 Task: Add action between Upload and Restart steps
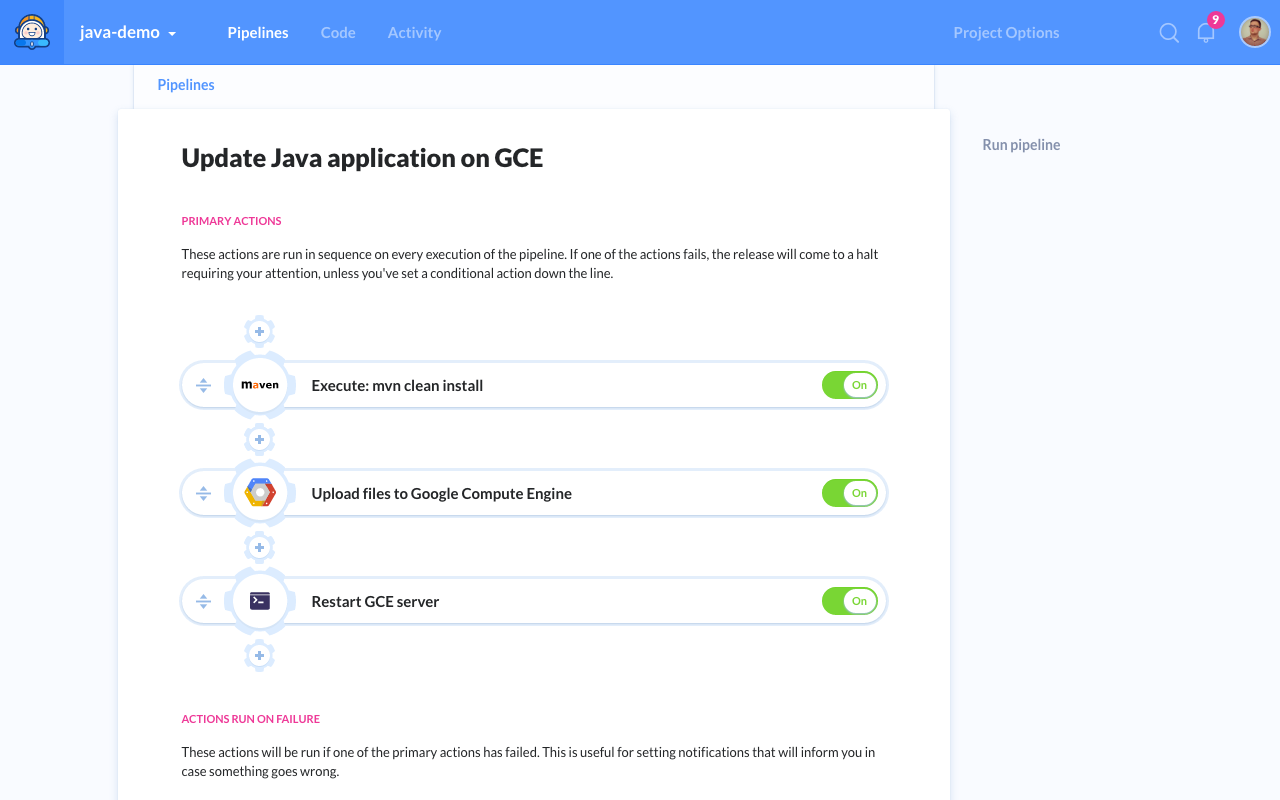pyautogui.click(x=259, y=547)
